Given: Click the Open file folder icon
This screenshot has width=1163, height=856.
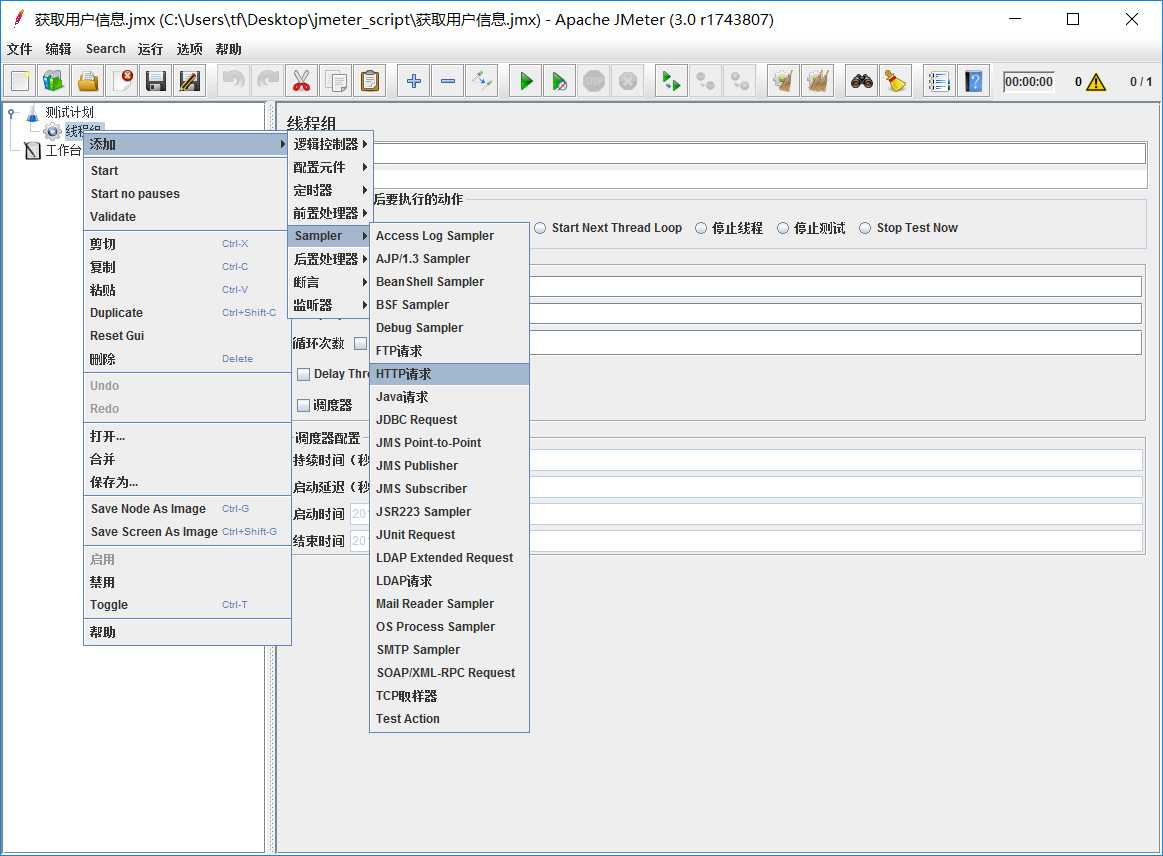Looking at the screenshot, I should click(88, 81).
